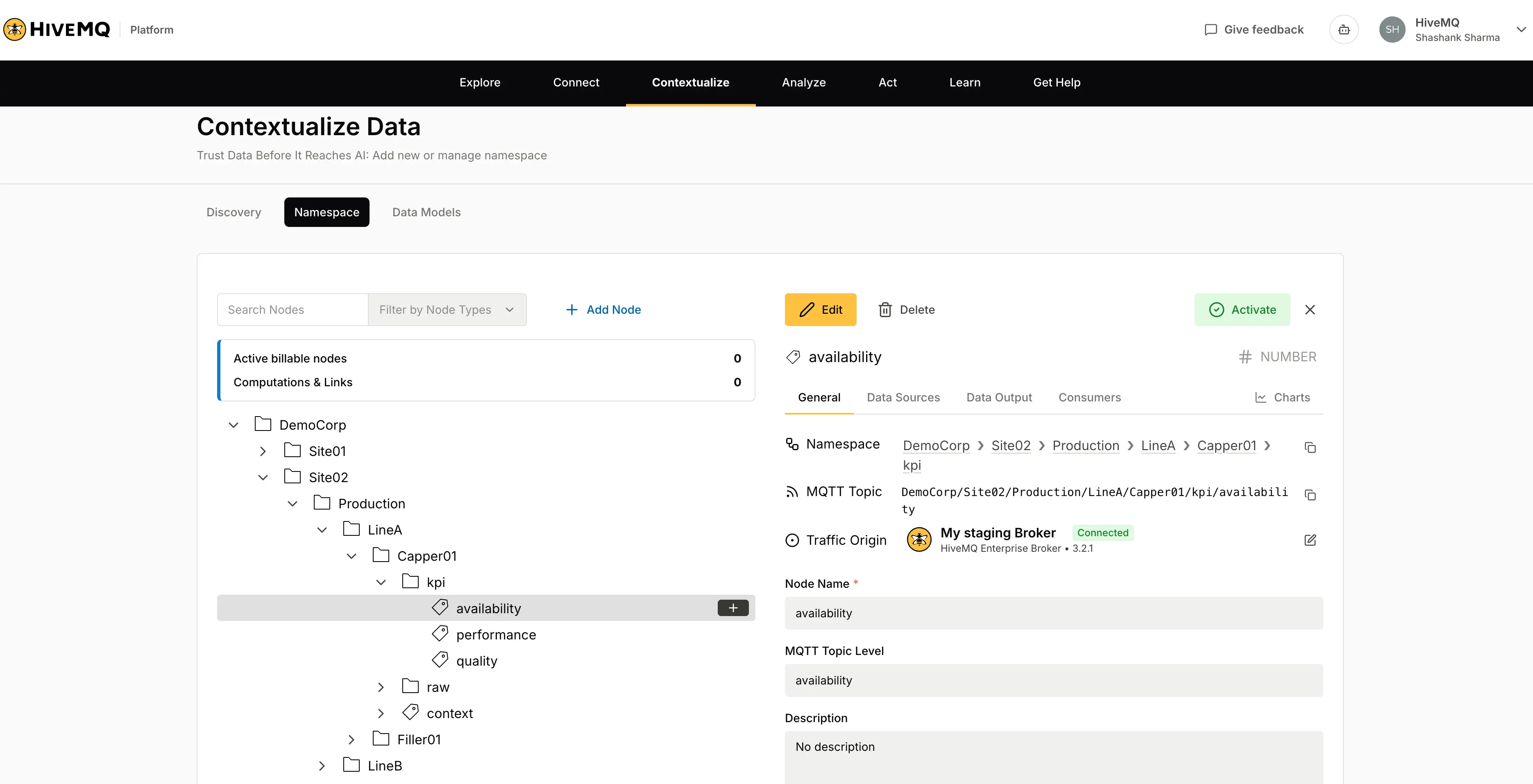The width and height of the screenshot is (1533, 784).
Task: Click the Delete button
Action: [x=906, y=309]
